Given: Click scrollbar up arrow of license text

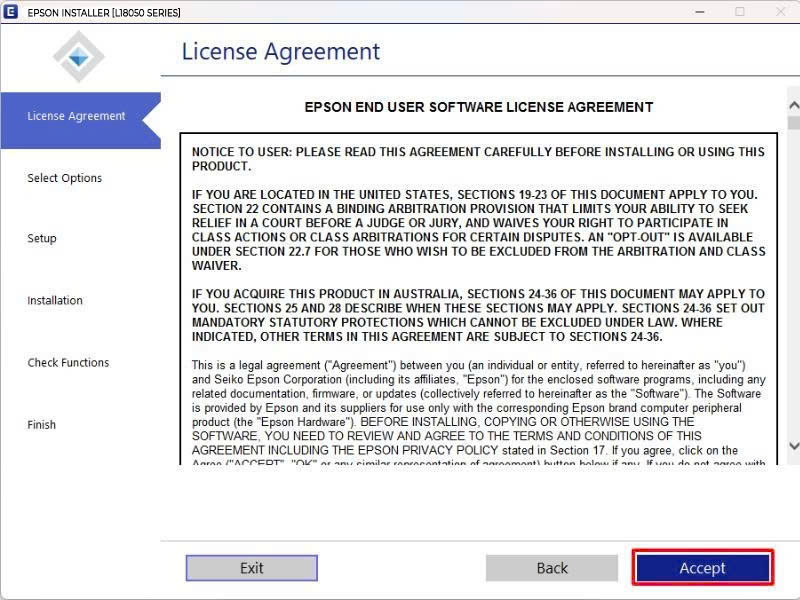Looking at the screenshot, I should [x=794, y=105].
